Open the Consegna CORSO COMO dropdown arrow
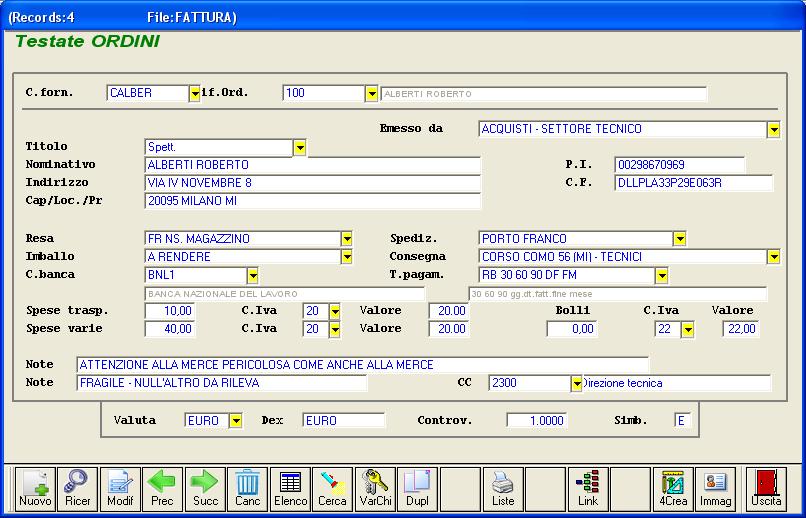The height and width of the screenshot is (518, 806). point(774,257)
